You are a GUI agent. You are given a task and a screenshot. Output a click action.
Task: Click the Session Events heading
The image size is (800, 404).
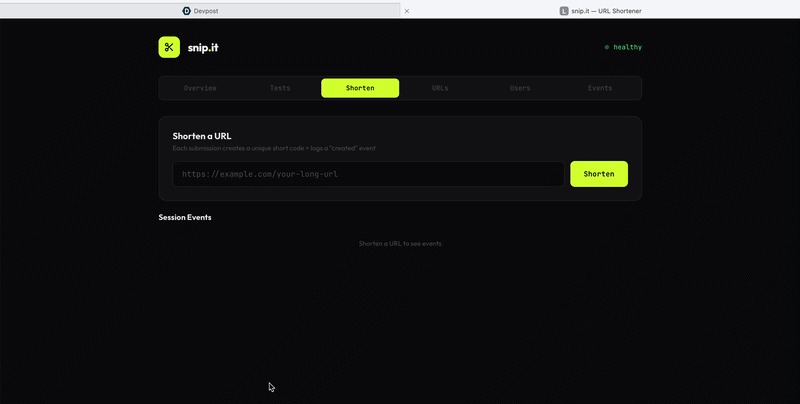185,217
